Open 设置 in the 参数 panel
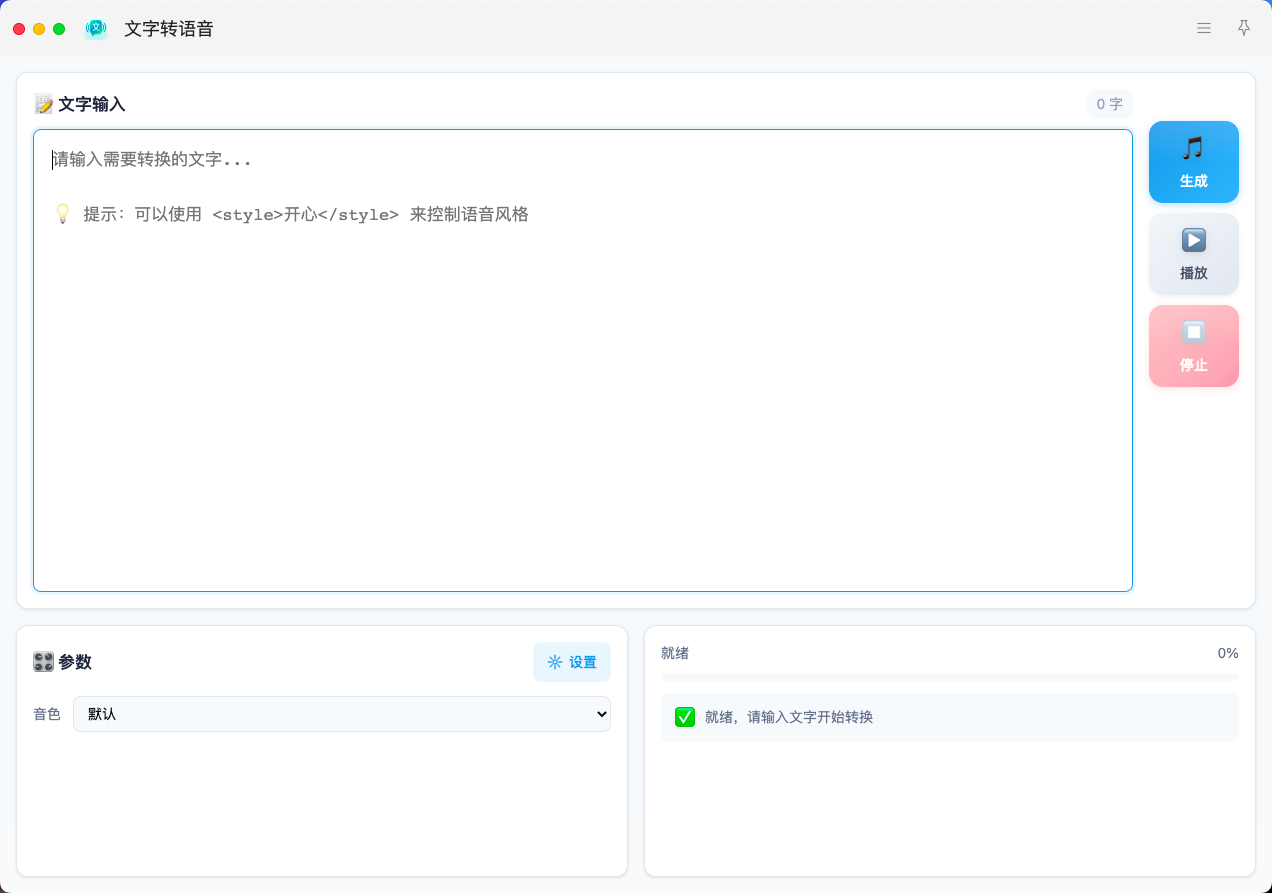This screenshot has width=1272, height=893. [571, 662]
